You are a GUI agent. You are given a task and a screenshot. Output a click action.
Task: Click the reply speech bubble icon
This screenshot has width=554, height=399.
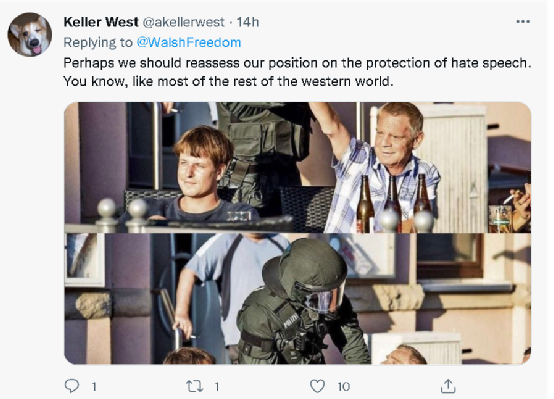pos(72,386)
